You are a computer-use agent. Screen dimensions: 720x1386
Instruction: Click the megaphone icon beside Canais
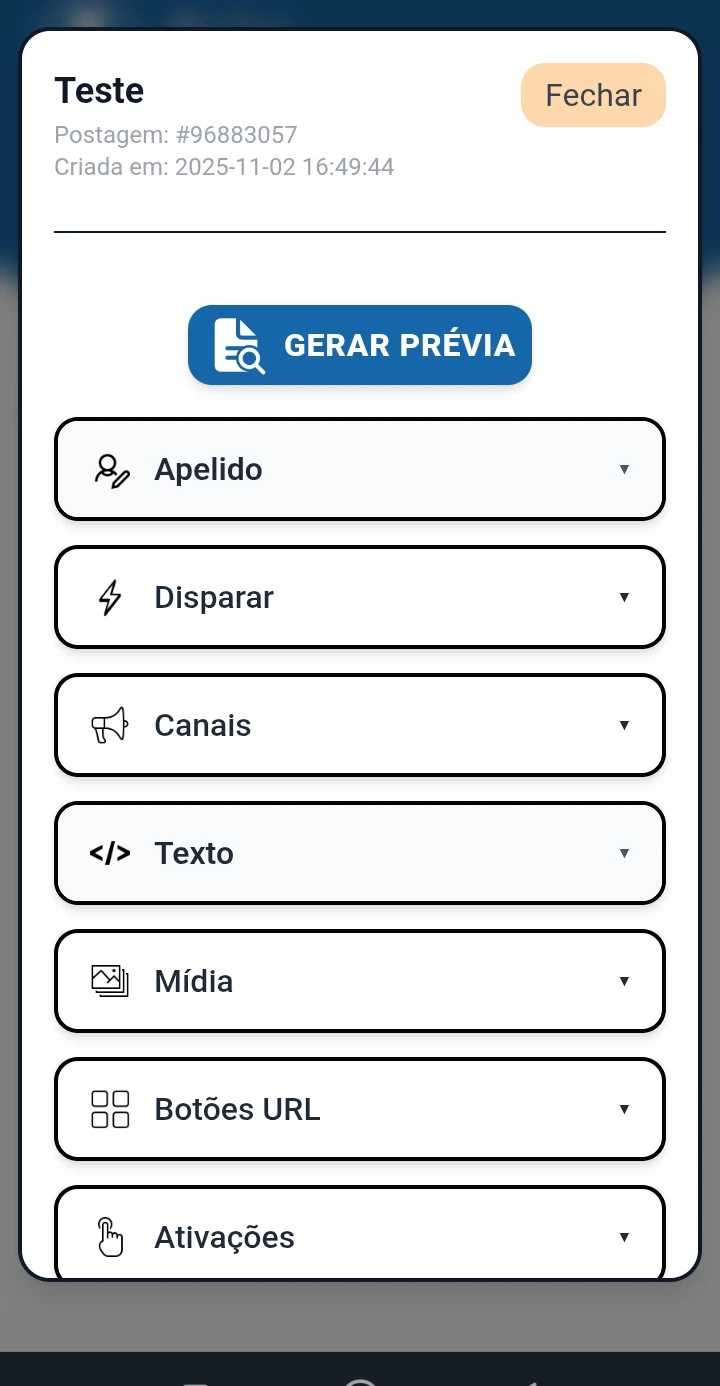point(110,726)
